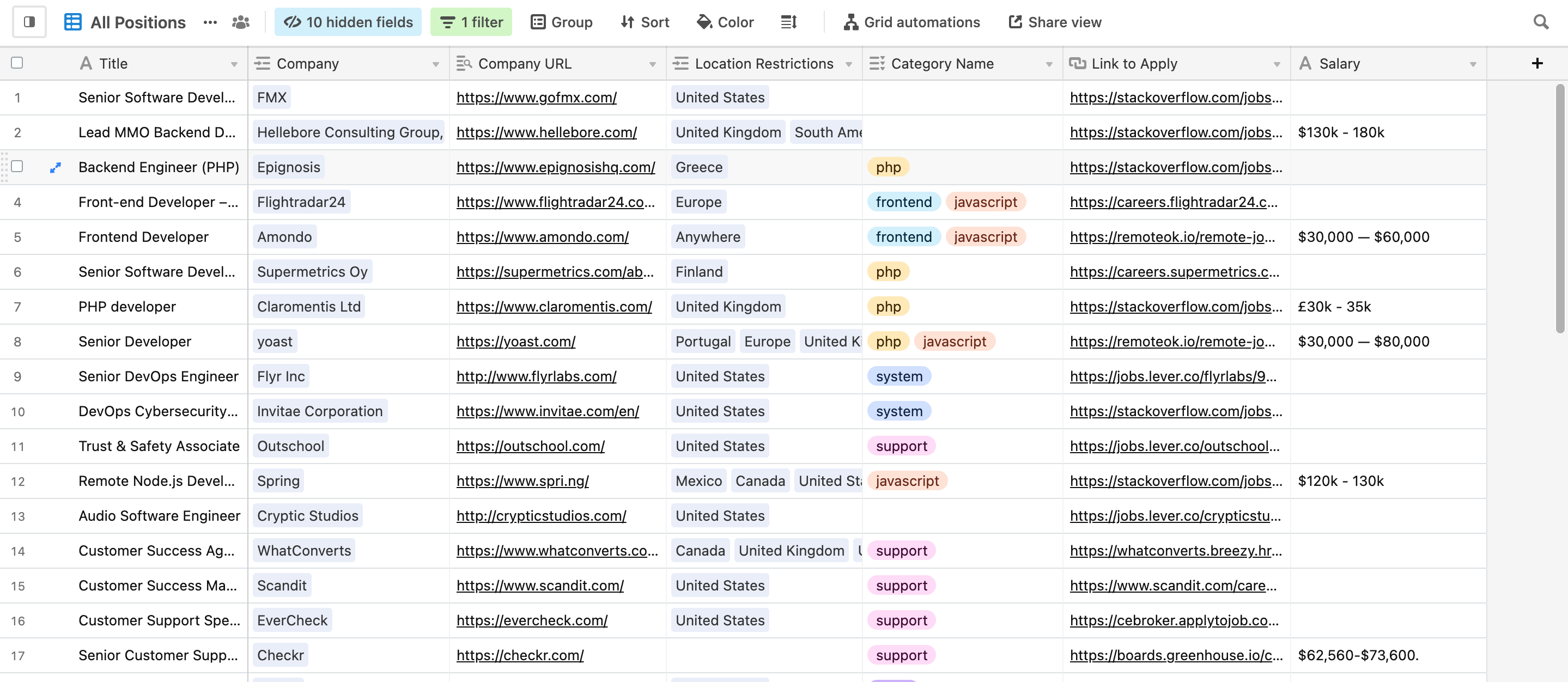
Task: Open Salary column dropdown arrow
Action: click(1473, 64)
